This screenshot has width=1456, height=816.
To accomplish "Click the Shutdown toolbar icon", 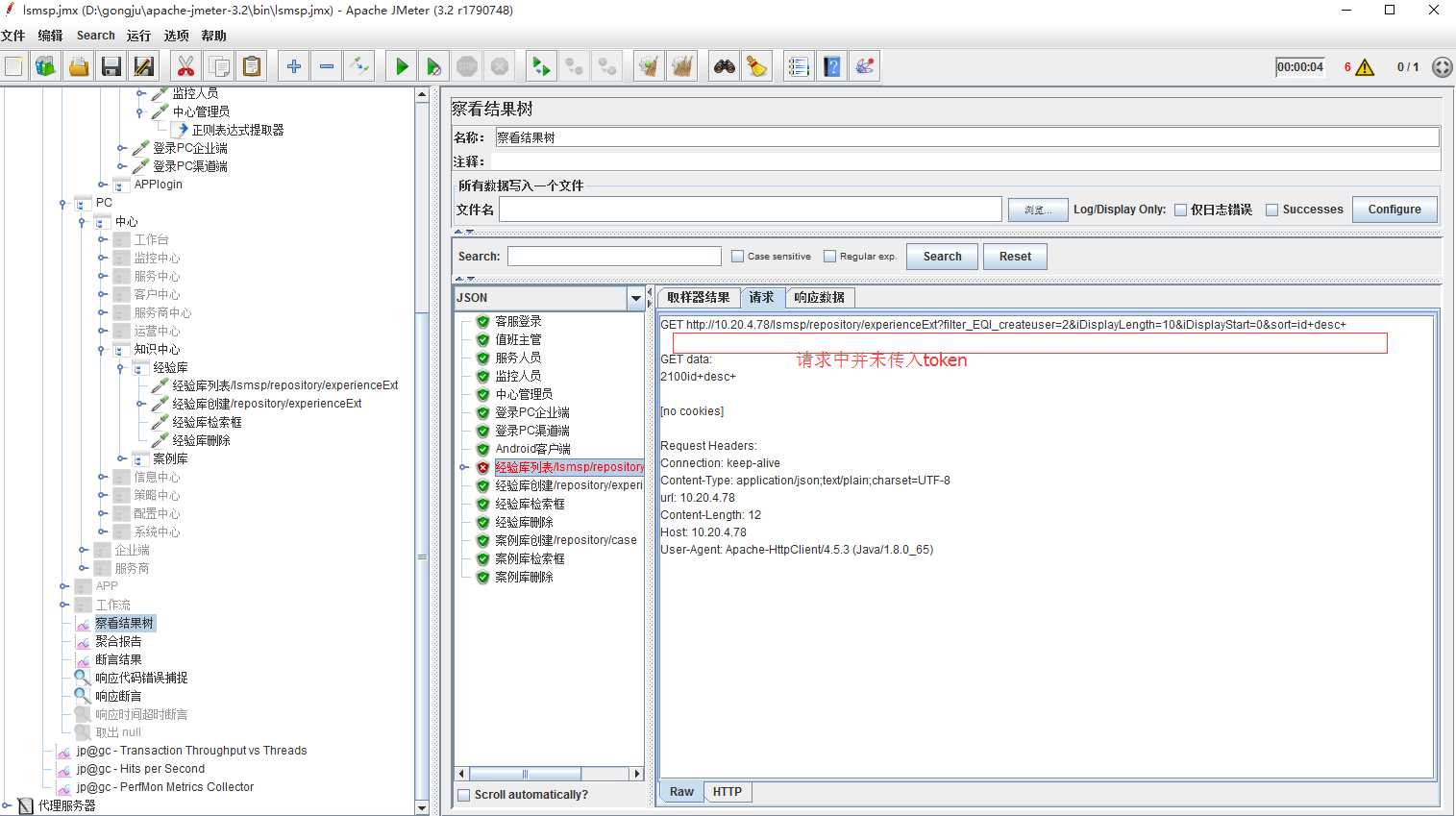I will pos(500,66).
